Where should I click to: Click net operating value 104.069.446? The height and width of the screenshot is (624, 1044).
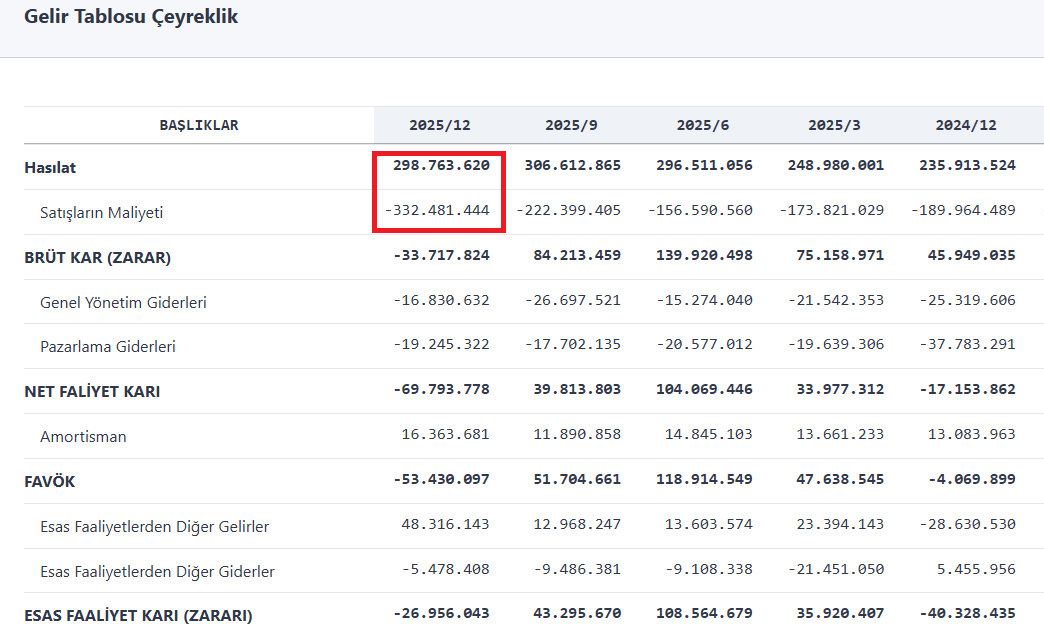tap(704, 389)
